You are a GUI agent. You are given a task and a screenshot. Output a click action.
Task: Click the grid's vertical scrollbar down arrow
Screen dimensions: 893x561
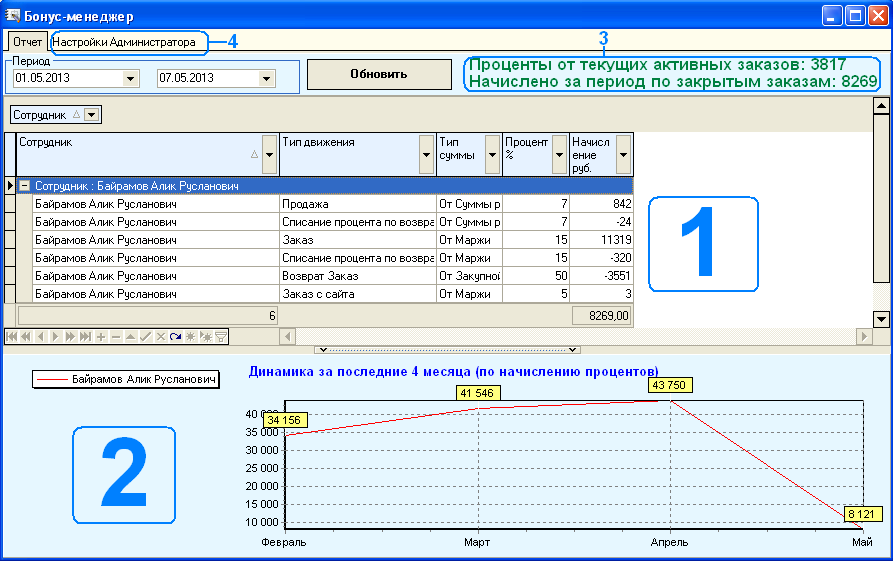coord(881,319)
